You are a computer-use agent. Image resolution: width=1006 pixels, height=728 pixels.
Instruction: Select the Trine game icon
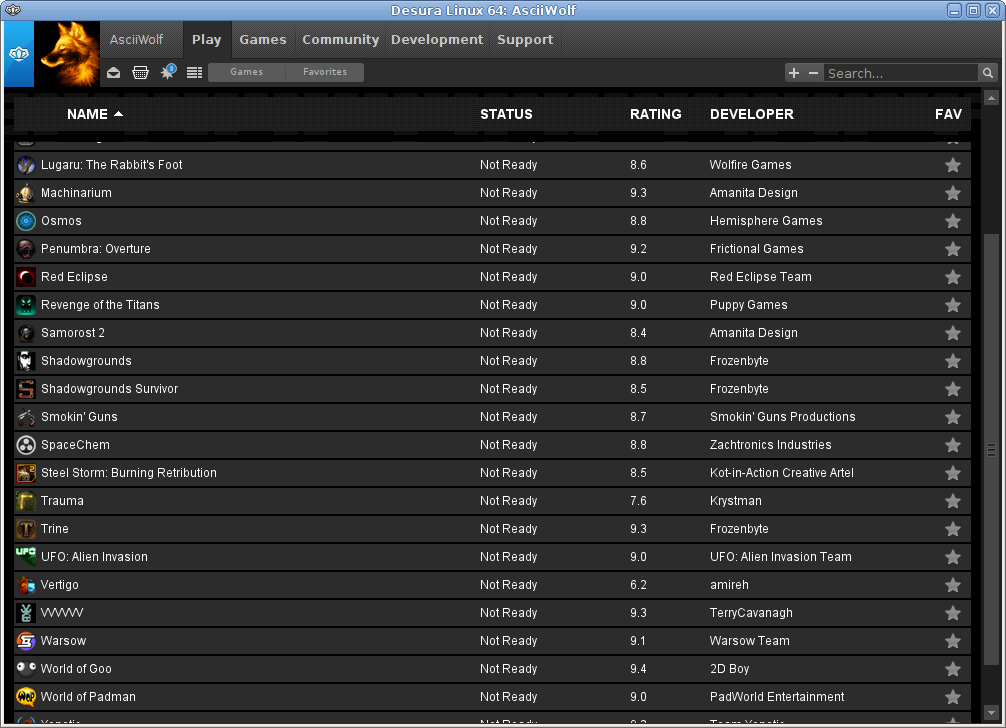click(x=26, y=529)
